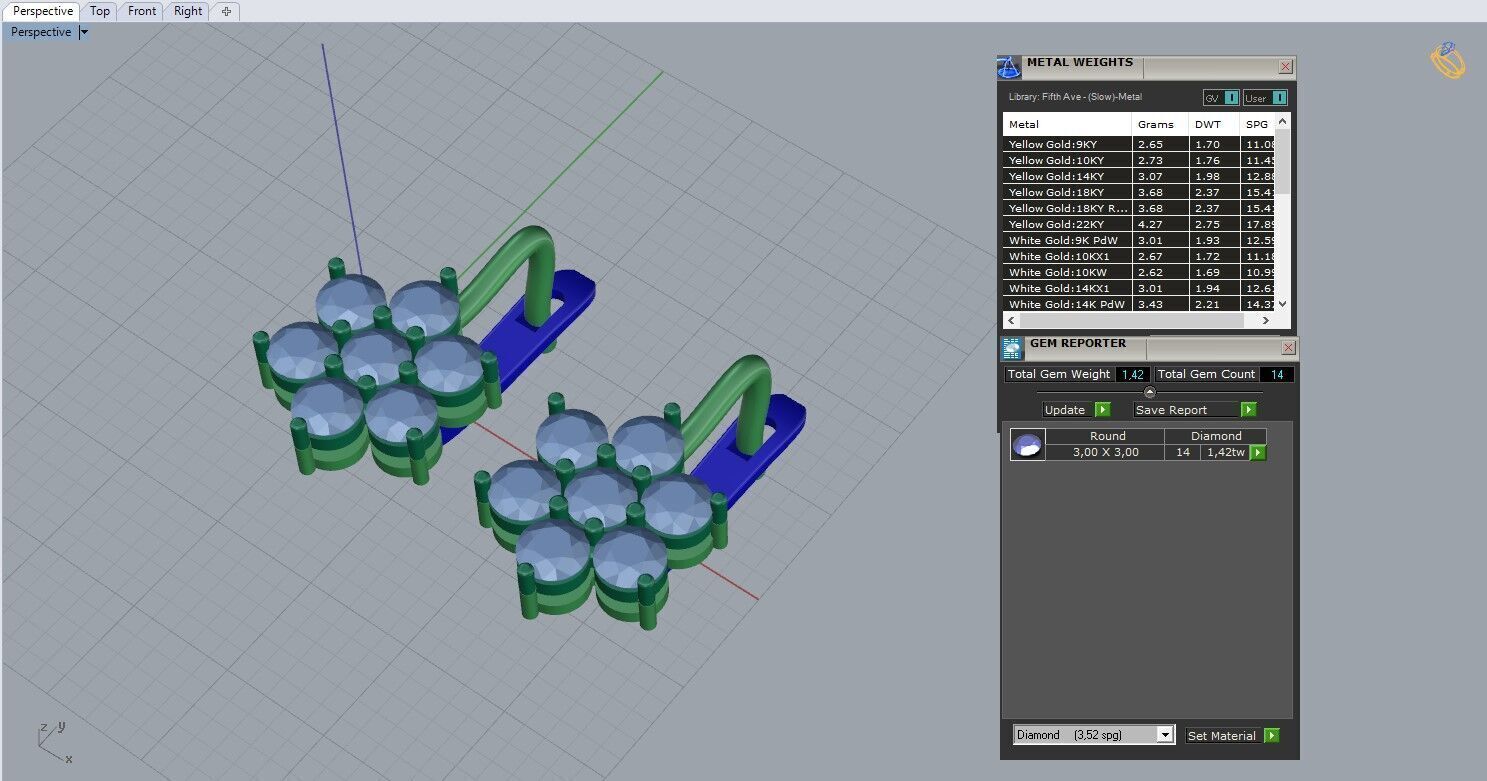Select the Yellow Gold:9KY row
Viewport: 1487px width, 781px height.
click(x=1139, y=144)
